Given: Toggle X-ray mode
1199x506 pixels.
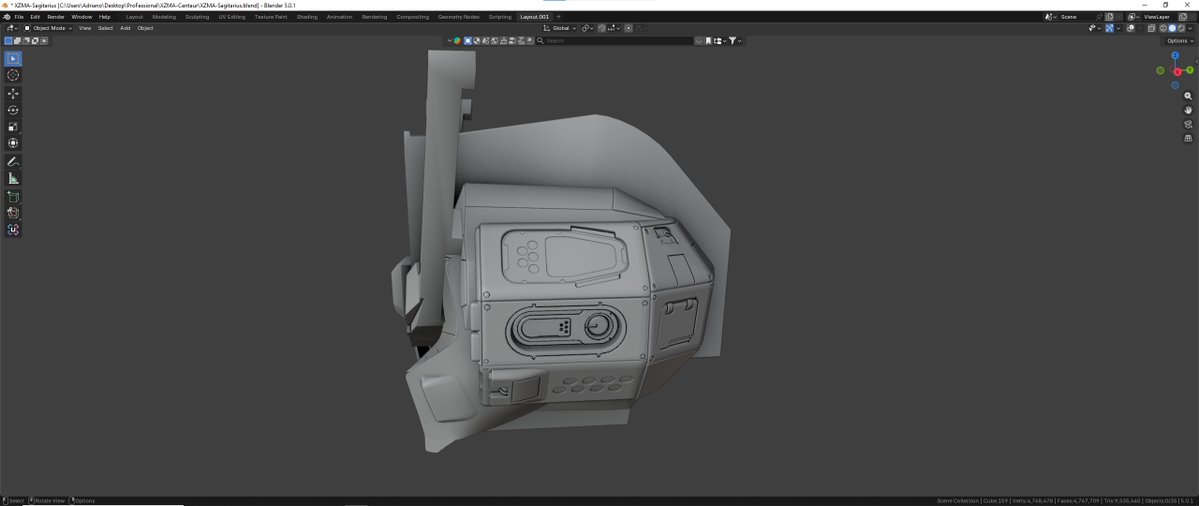Looking at the screenshot, I should click(x=1151, y=28).
